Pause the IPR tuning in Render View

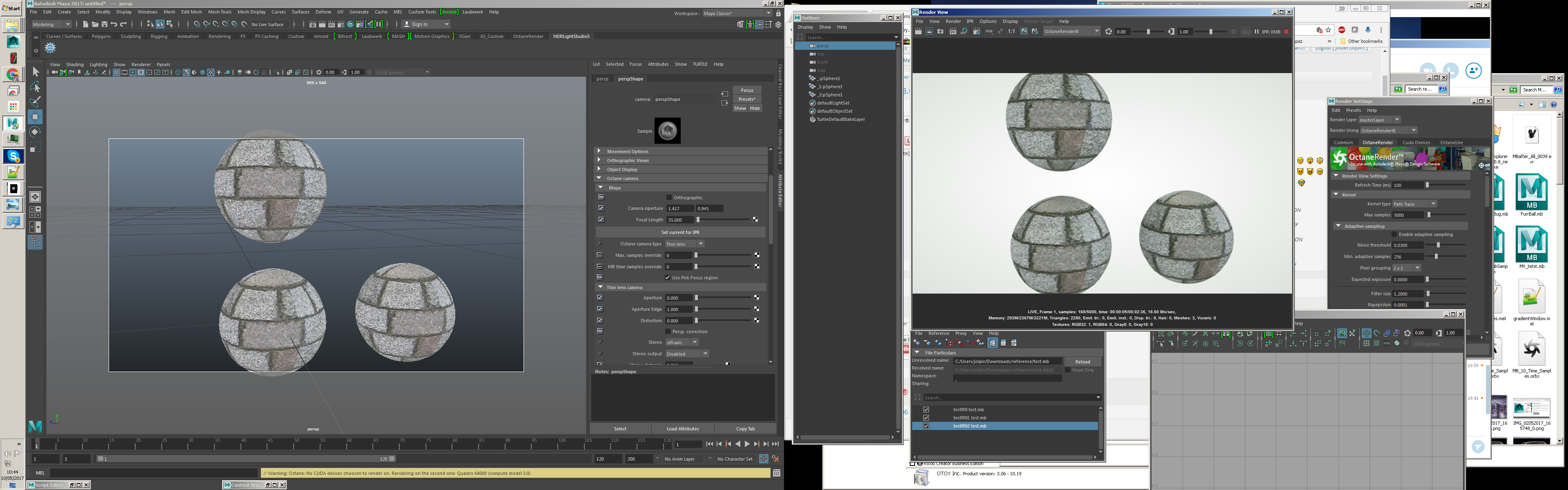pos(1256,32)
